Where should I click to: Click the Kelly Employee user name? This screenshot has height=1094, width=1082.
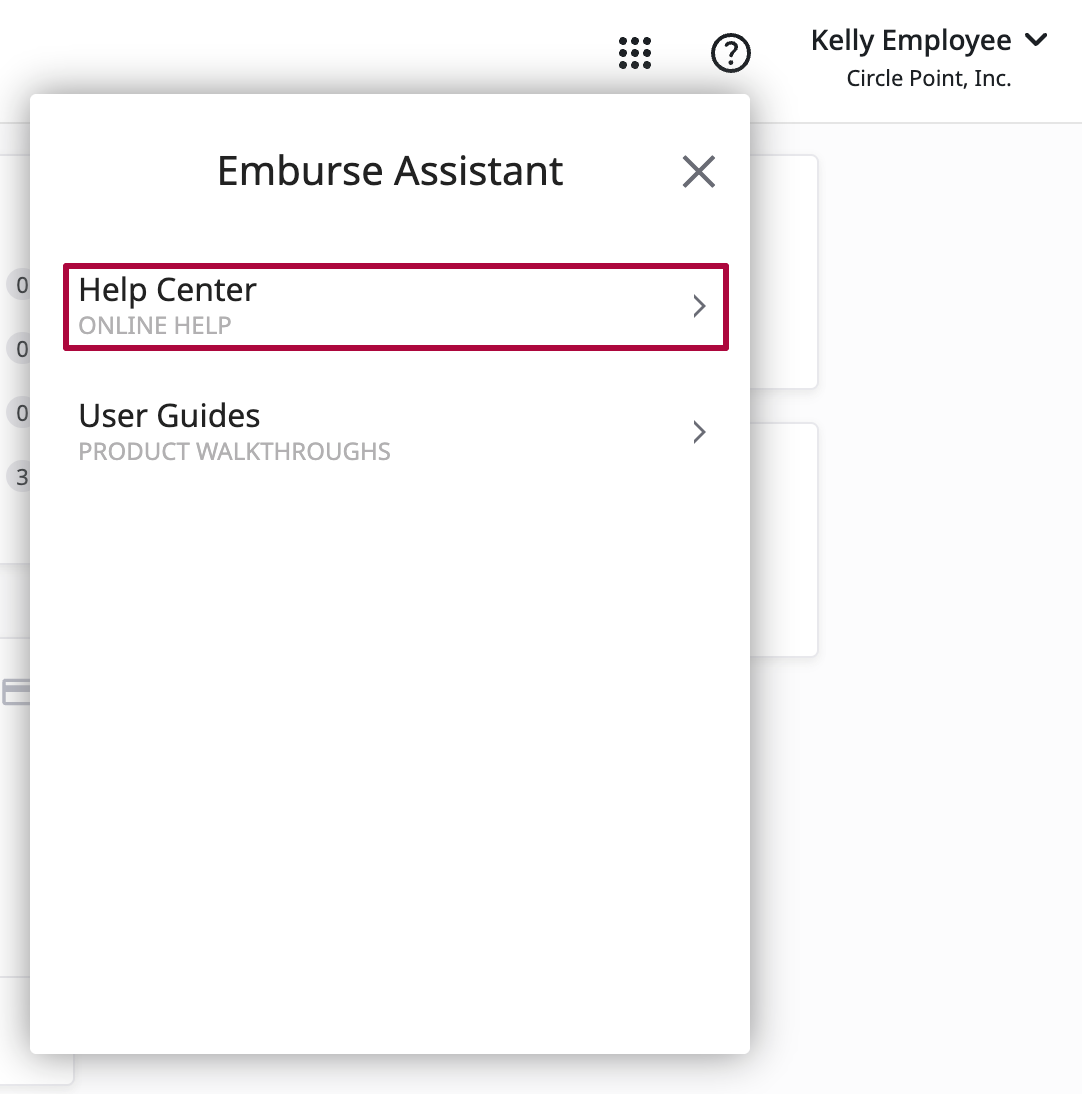(910, 41)
